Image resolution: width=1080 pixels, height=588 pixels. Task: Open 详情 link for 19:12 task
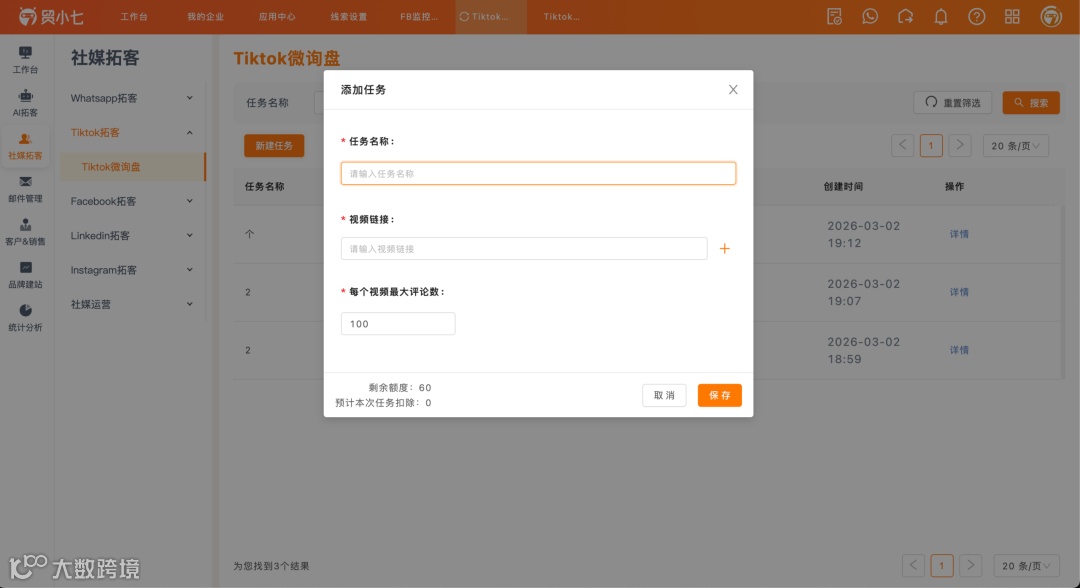(959, 234)
